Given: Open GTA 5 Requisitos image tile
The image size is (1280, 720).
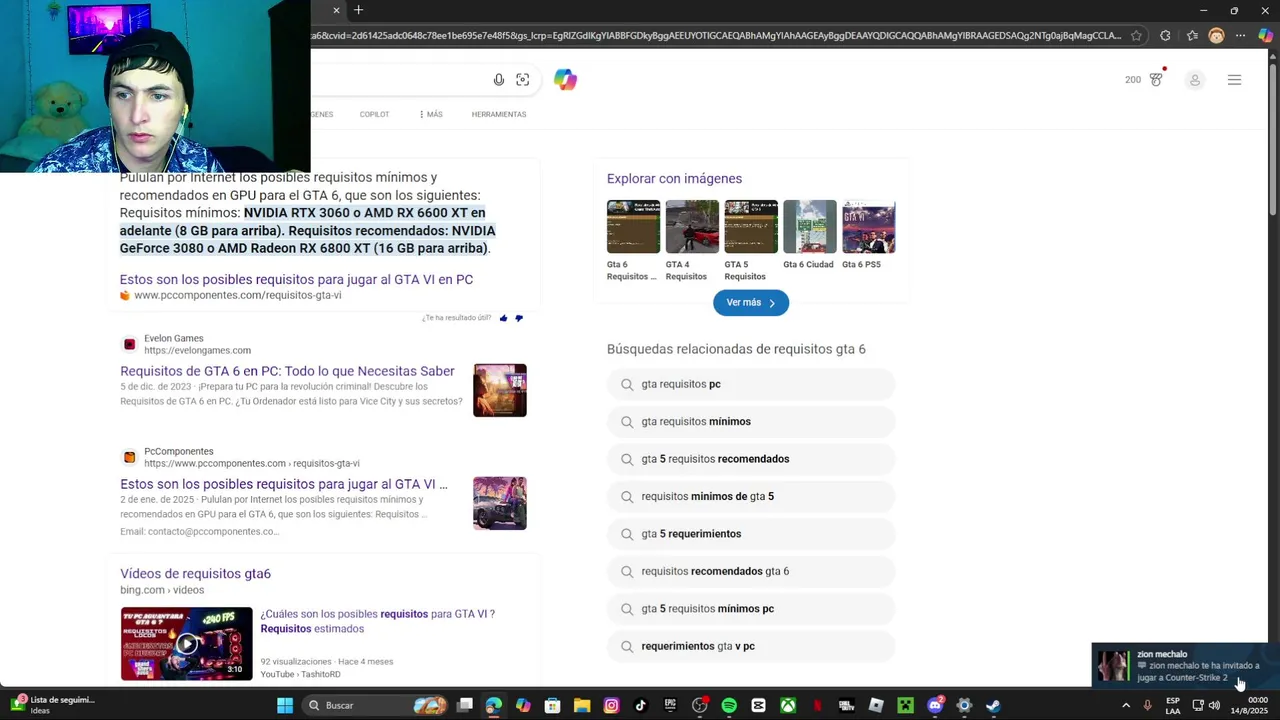Looking at the screenshot, I should coord(751,241).
